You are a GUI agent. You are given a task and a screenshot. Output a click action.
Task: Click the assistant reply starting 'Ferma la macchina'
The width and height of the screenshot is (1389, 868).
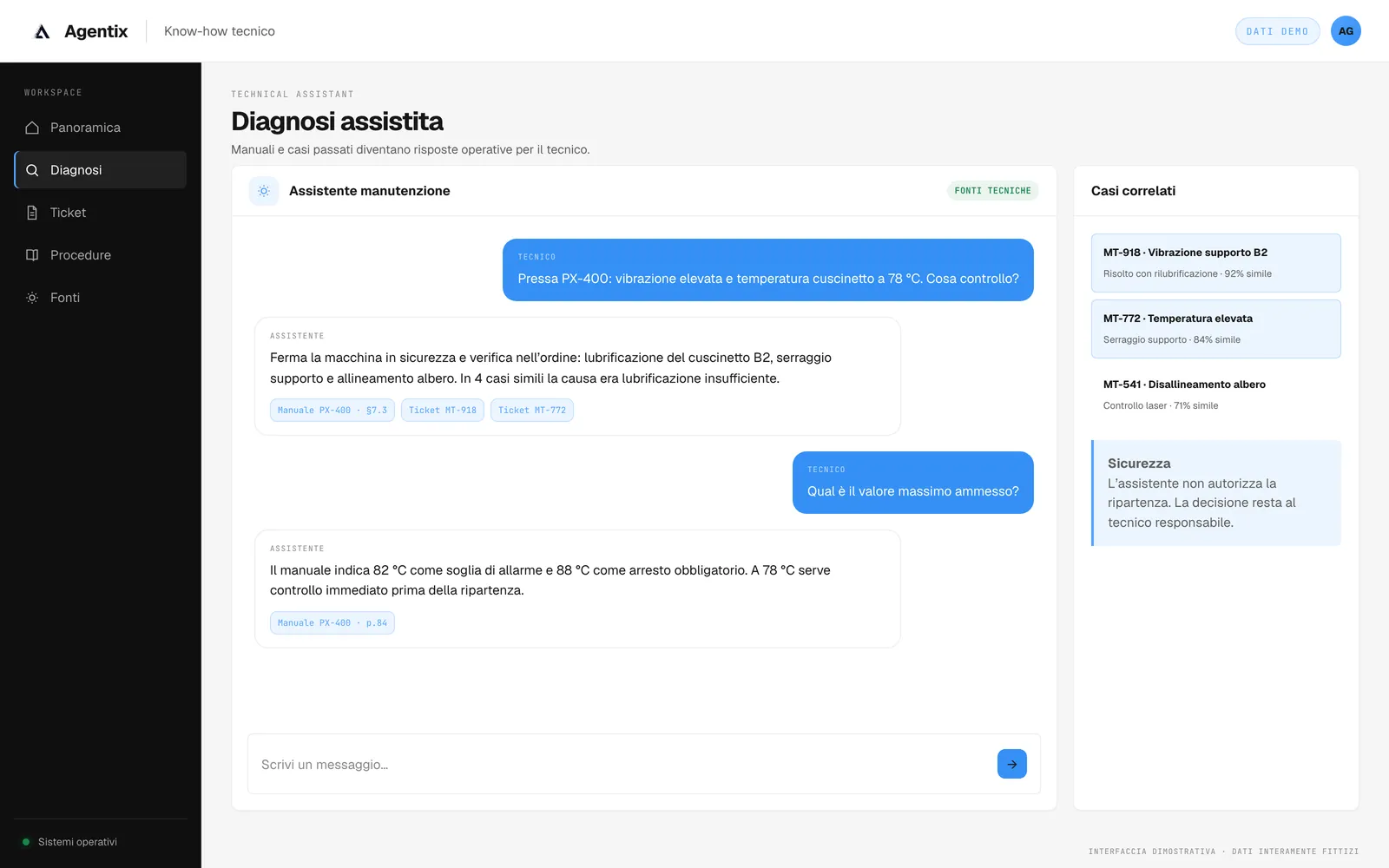point(577,376)
